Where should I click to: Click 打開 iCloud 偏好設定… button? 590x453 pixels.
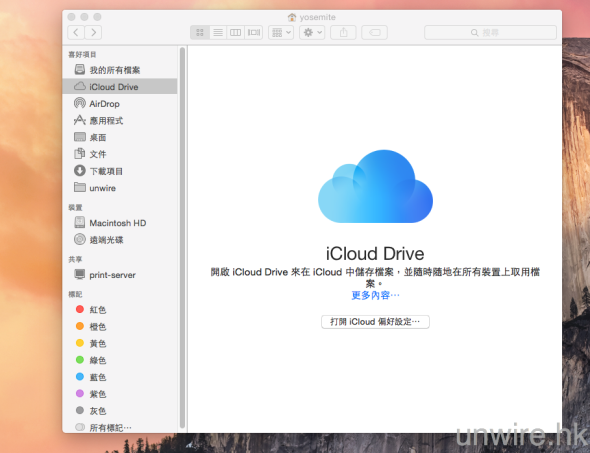pyautogui.click(x=375, y=322)
